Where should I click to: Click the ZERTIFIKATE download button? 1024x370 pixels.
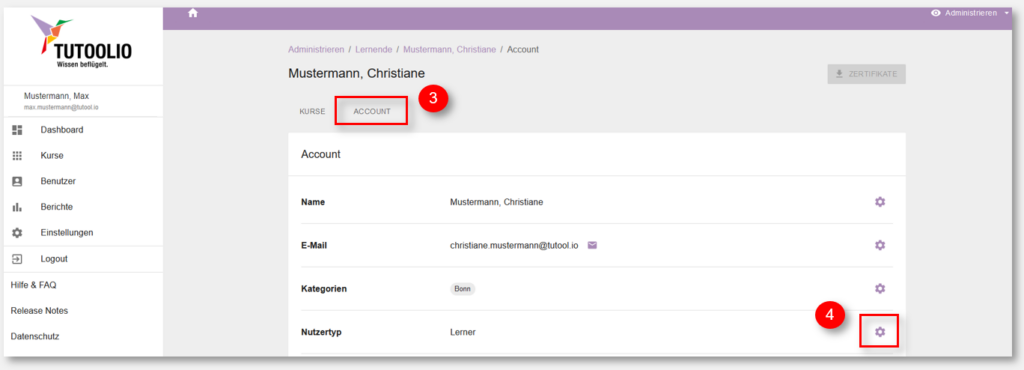[866, 74]
